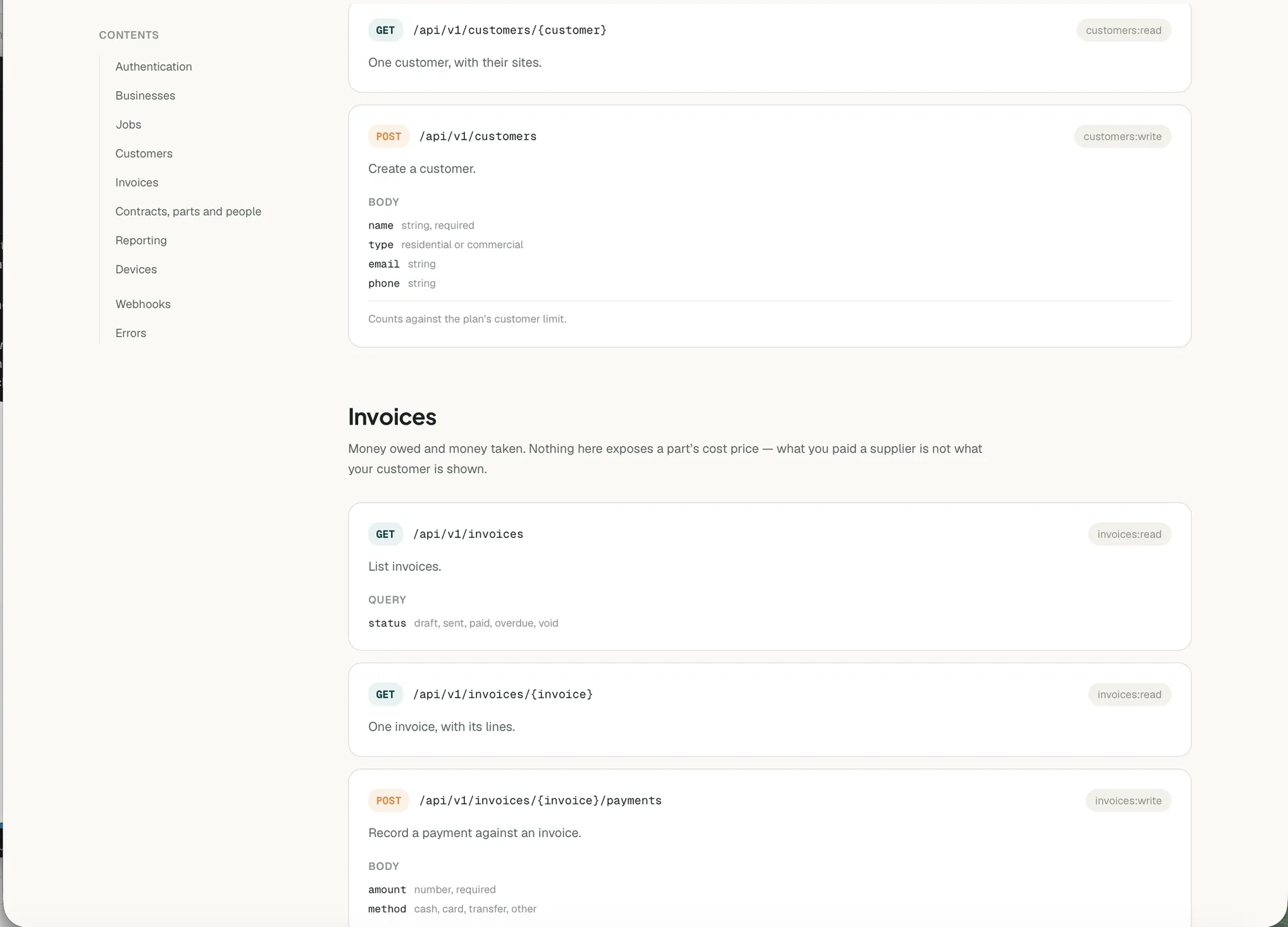Click the 'Create a customer.' description

coord(422,168)
